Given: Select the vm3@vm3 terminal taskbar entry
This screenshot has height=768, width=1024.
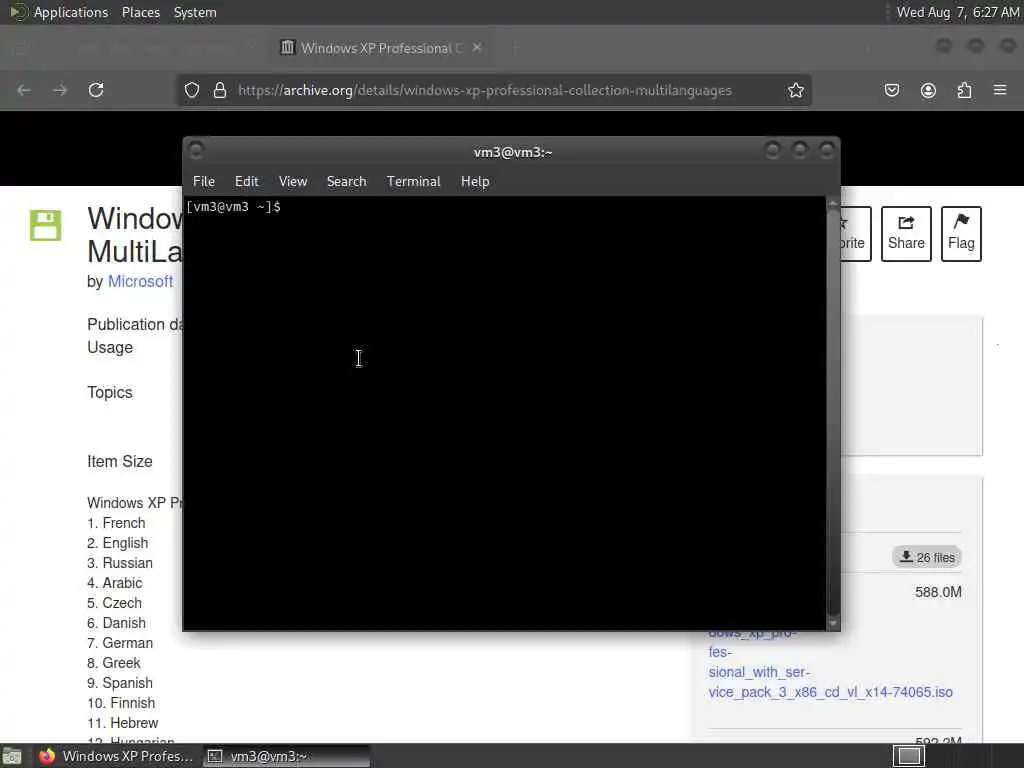Looking at the screenshot, I should (286, 756).
